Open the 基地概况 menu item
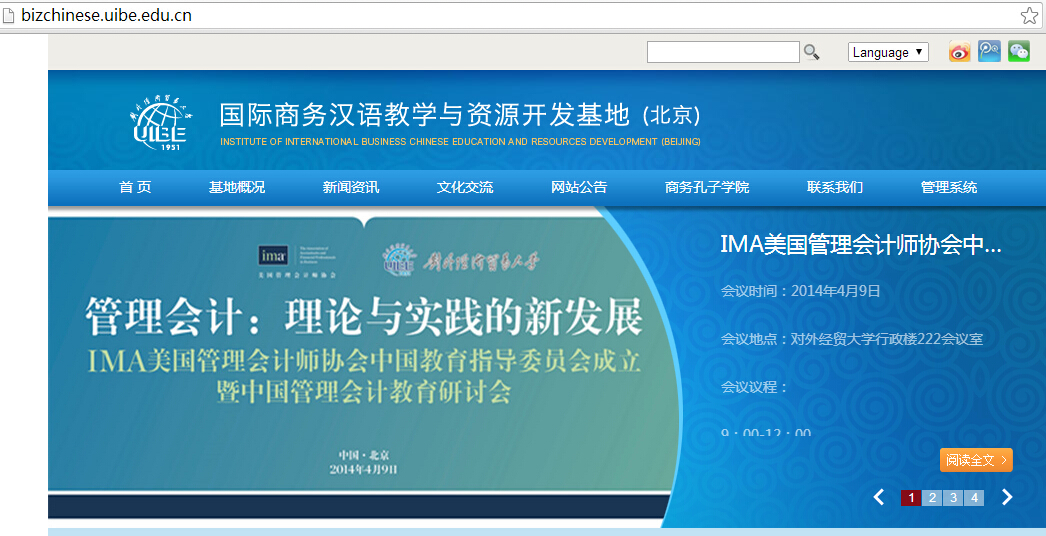This screenshot has height=536, width=1046. coord(237,188)
